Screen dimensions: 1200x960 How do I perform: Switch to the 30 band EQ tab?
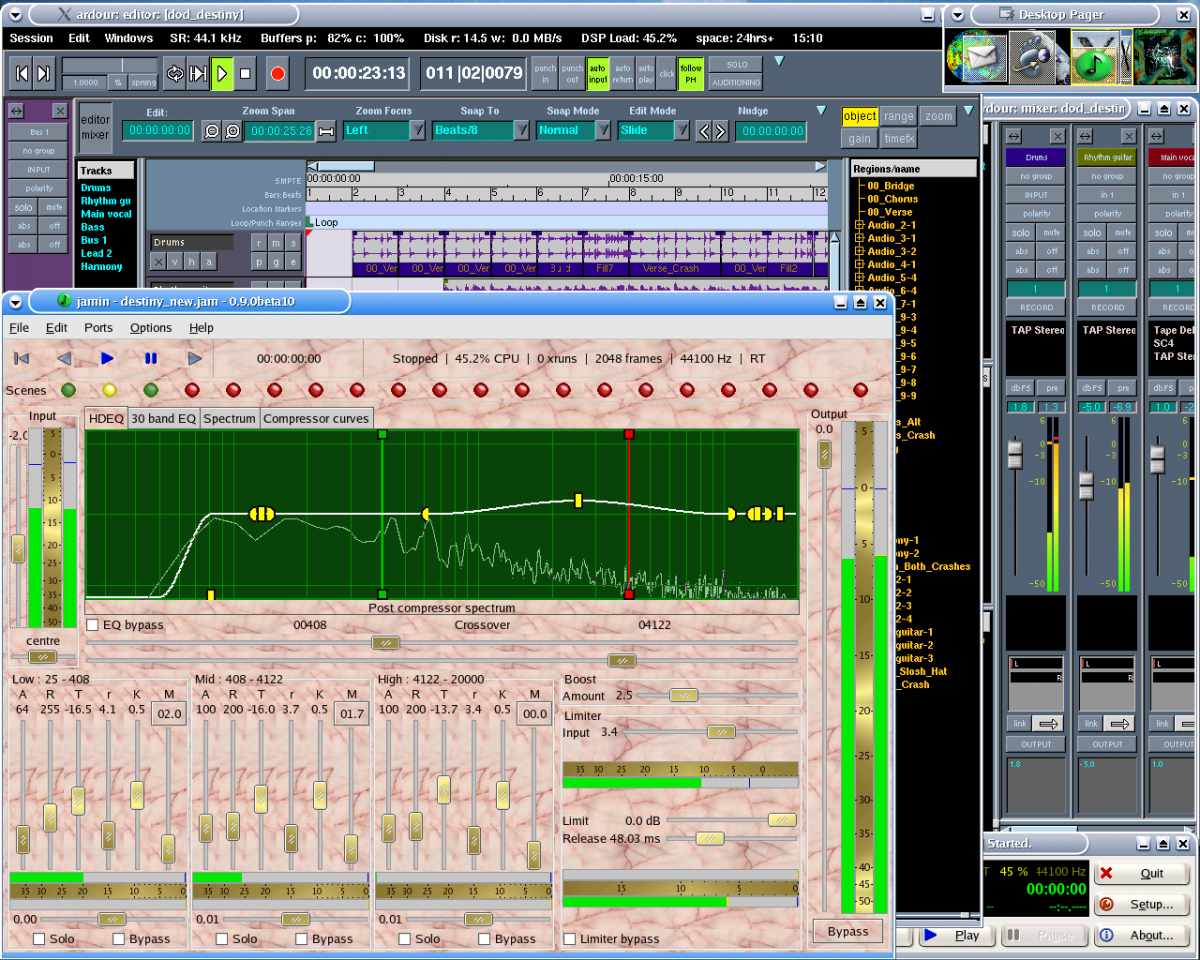[x=164, y=419]
